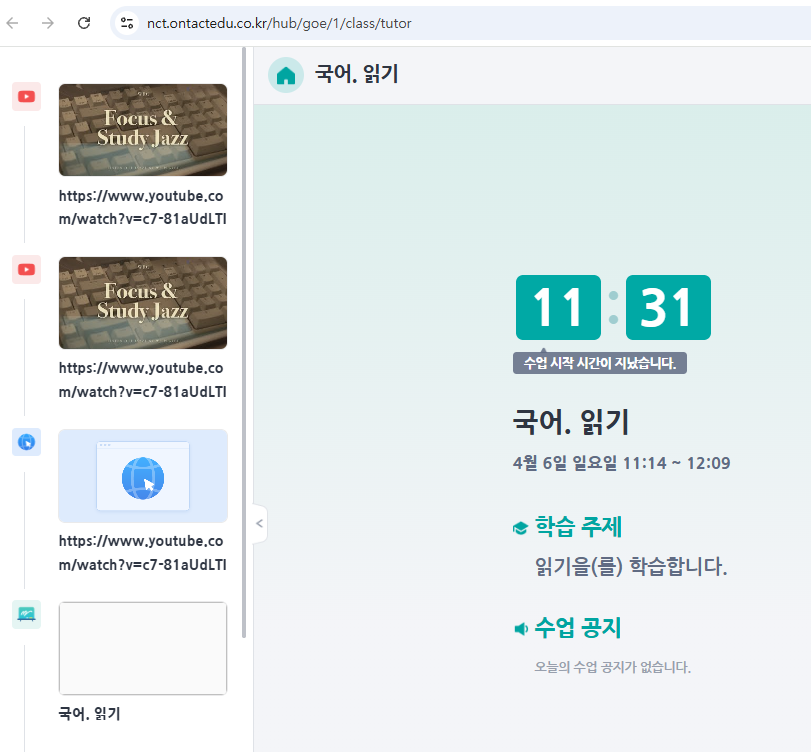
Task: Click the sidebar vertical scrollbar
Action: pyautogui.click(x=244, y=340)
